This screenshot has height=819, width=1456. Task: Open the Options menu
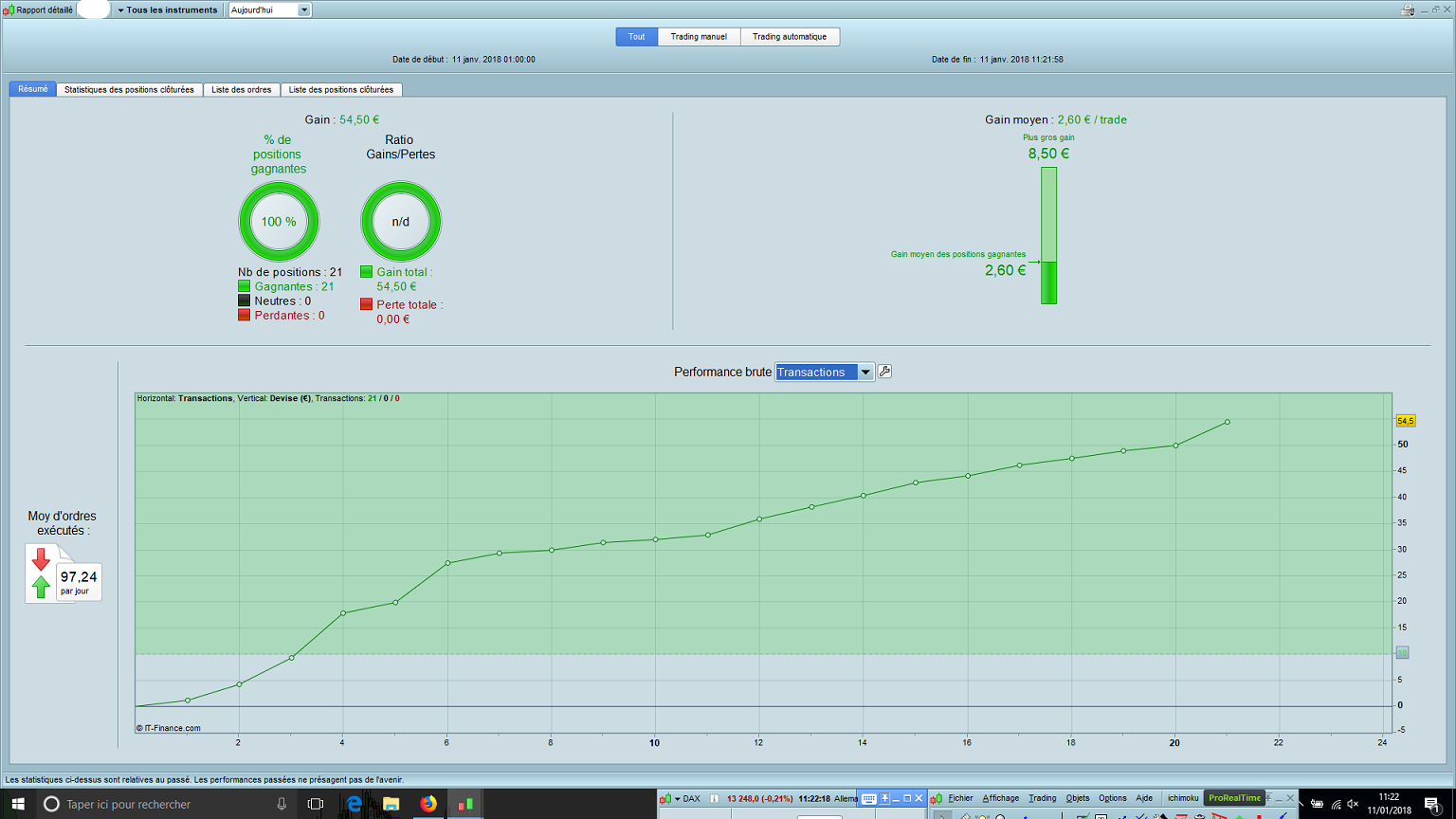click(x=1112, y=798)
